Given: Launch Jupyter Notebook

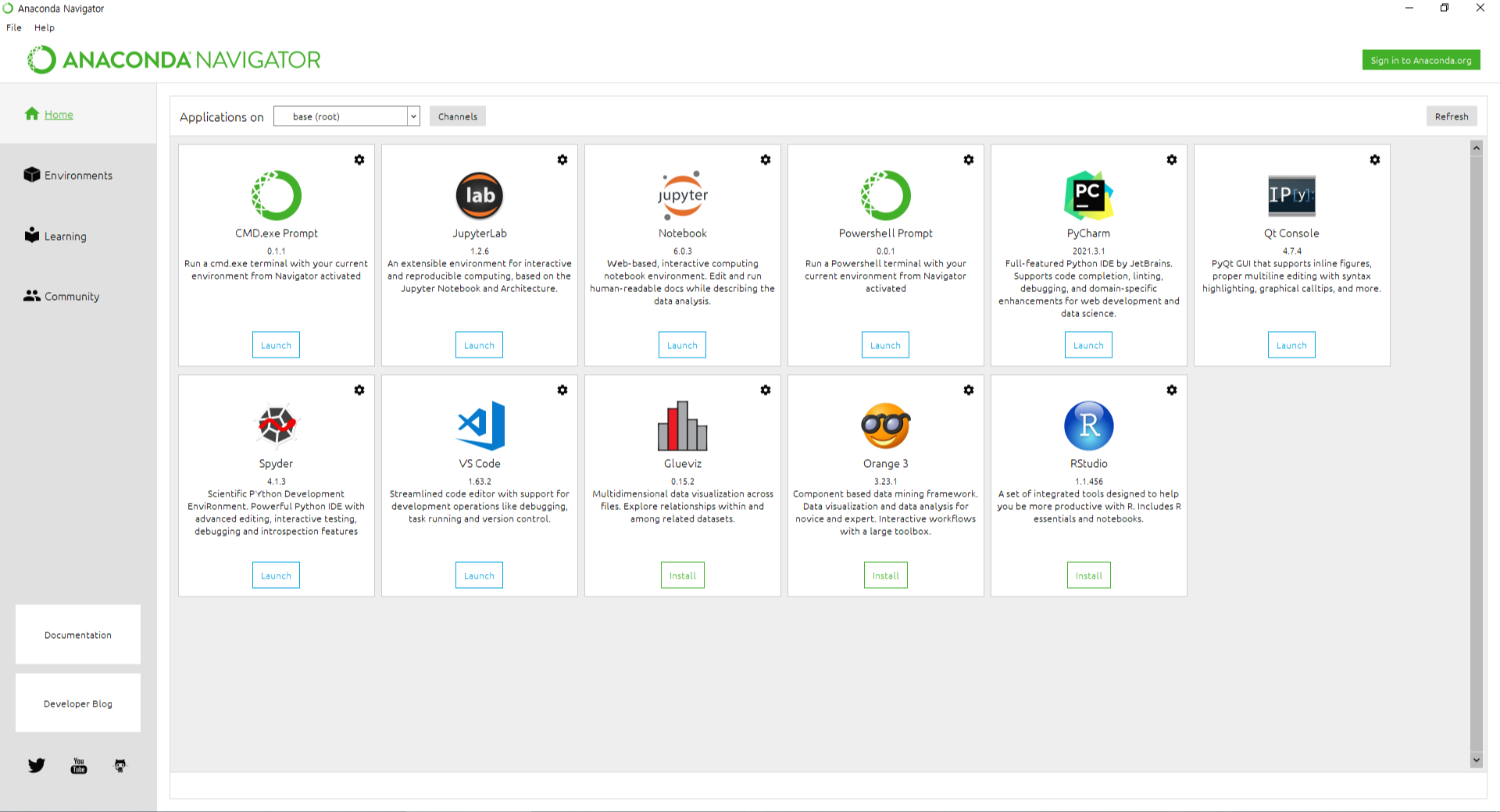Looking at the screenshot, I should click(682, 345).
